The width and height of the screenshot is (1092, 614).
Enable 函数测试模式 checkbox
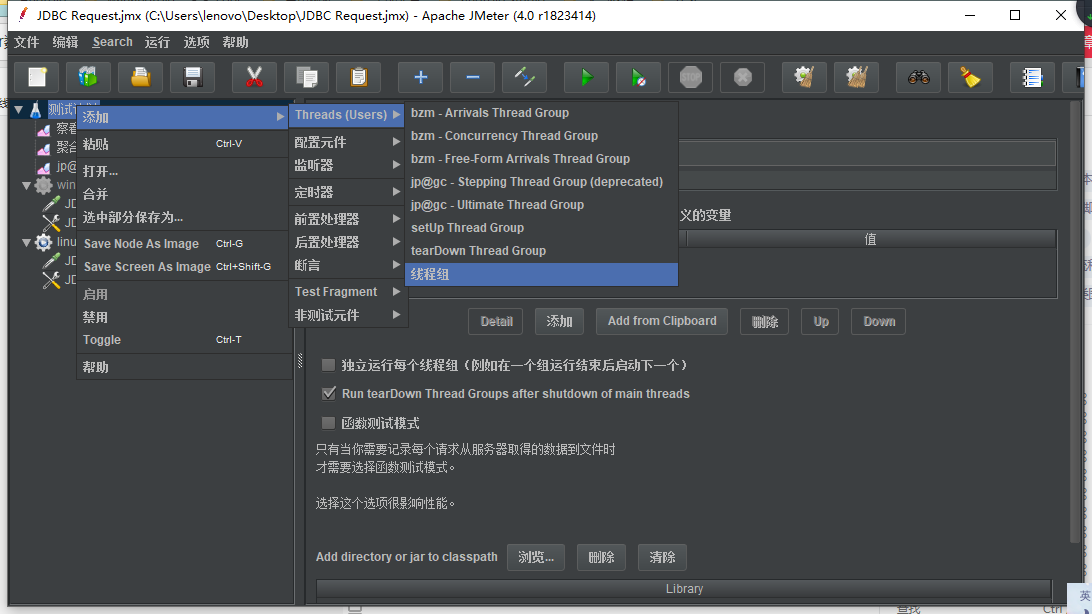(x=328, y=423)
